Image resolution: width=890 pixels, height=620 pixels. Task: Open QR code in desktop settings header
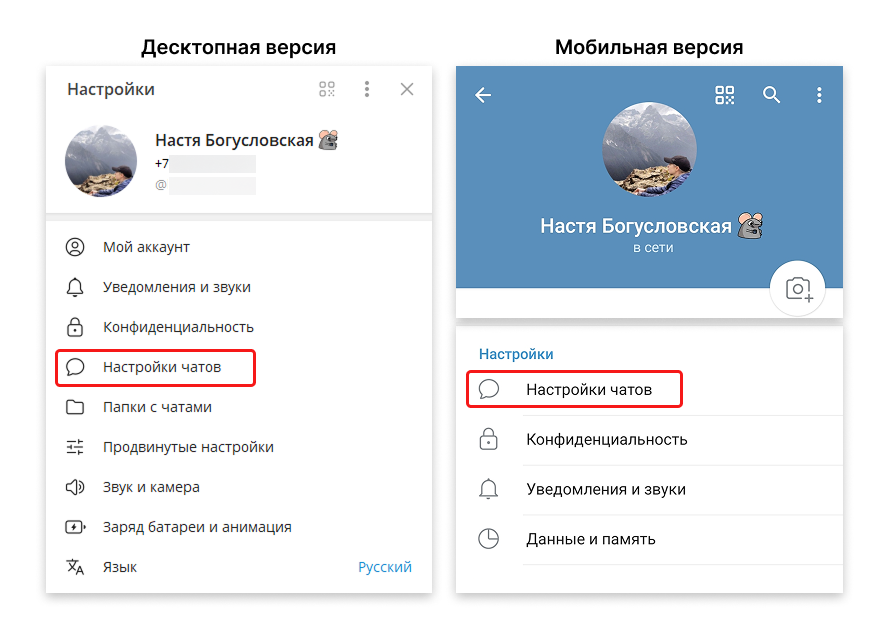(327, 90)
